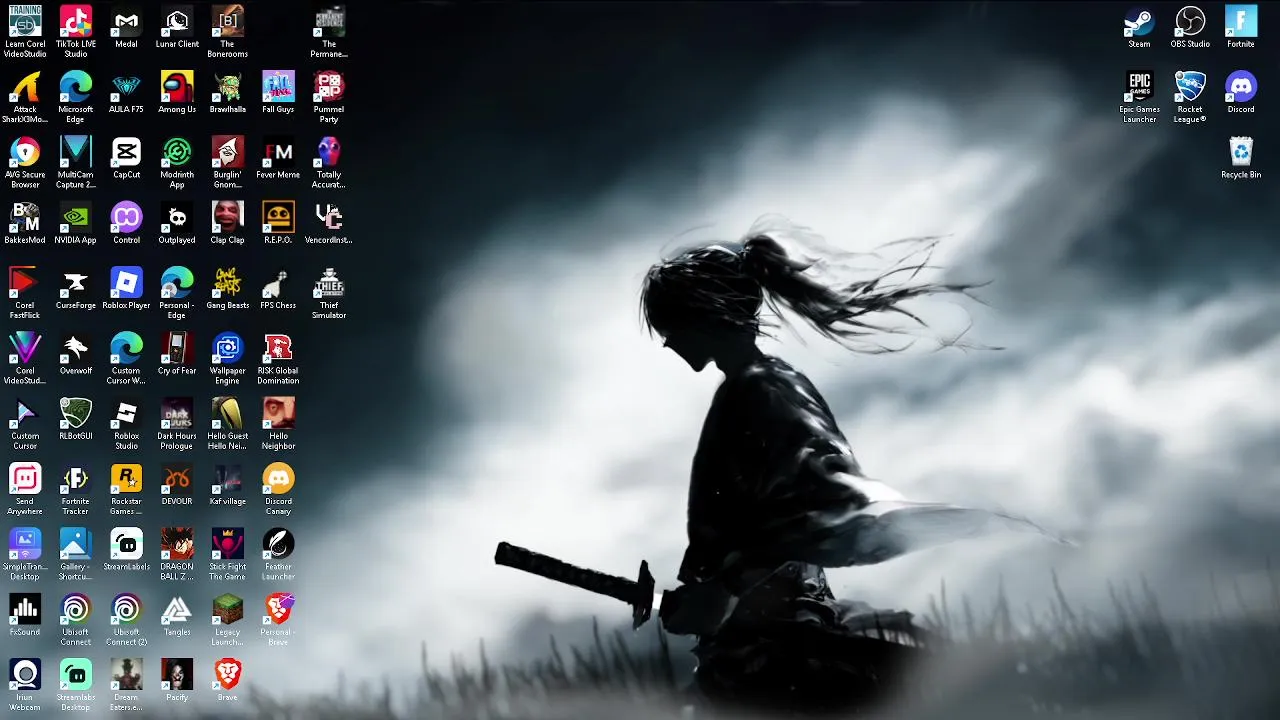Image resolution: width=1280 pixels, height=720 pixels.
Task: Open the FxSound desktop icon
Action: coord(25,615)
